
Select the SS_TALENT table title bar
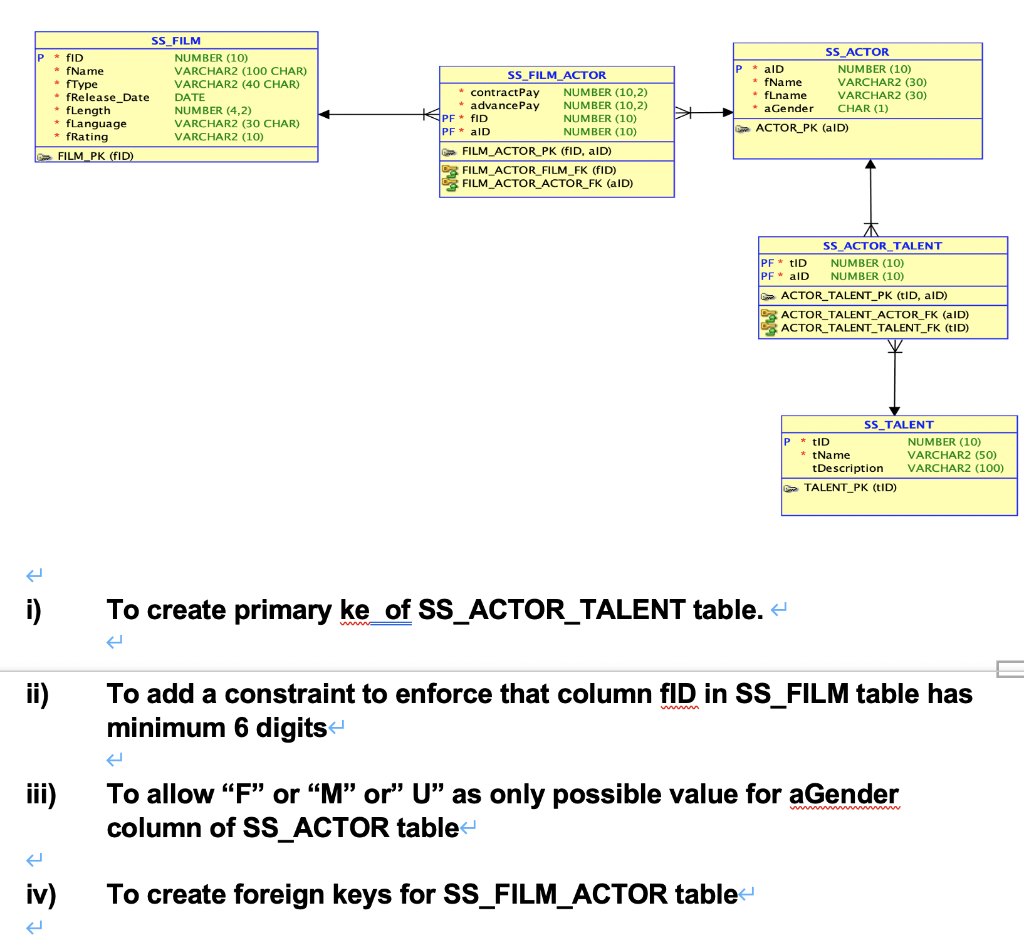[x=898, y=424]
